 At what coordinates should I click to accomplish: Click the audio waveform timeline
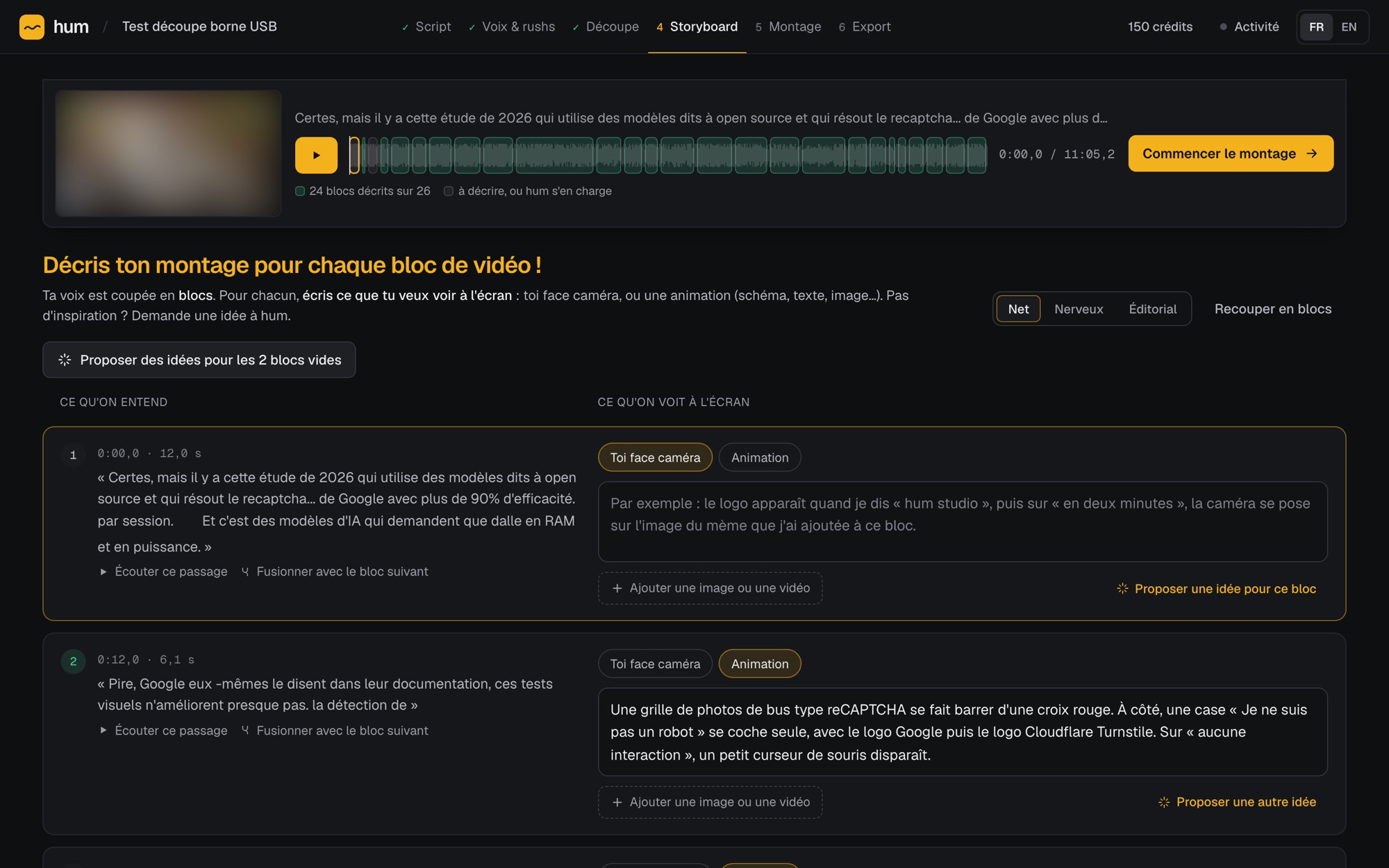click(x=667, y=155)
